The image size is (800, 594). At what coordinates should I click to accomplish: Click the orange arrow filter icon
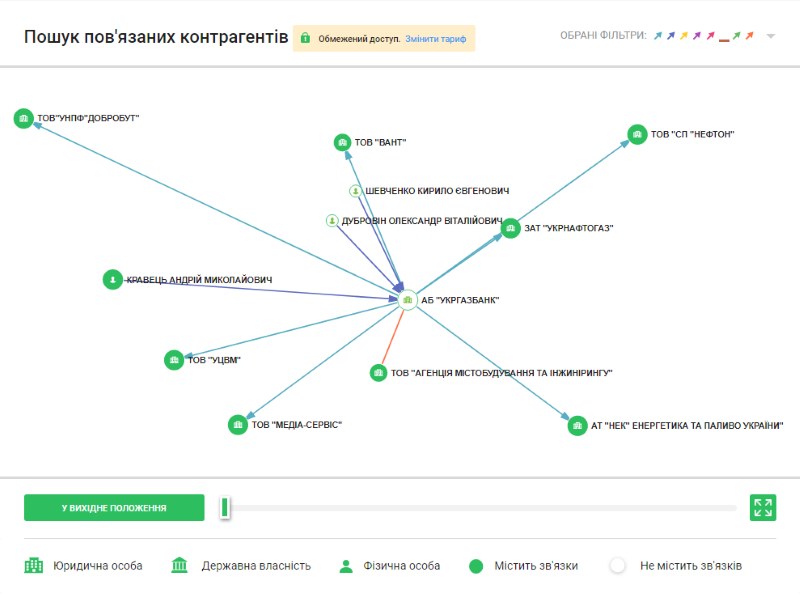pyautogui.click(x=749, y=36)
